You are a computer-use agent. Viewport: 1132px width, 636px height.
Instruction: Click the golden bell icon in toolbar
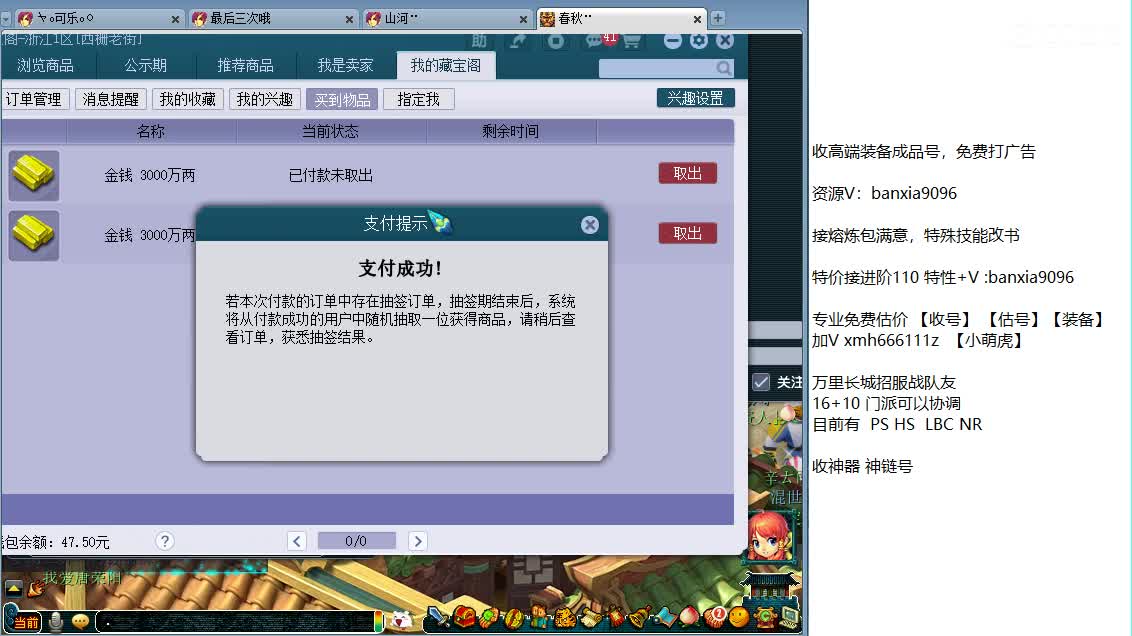tap(640, 617)
